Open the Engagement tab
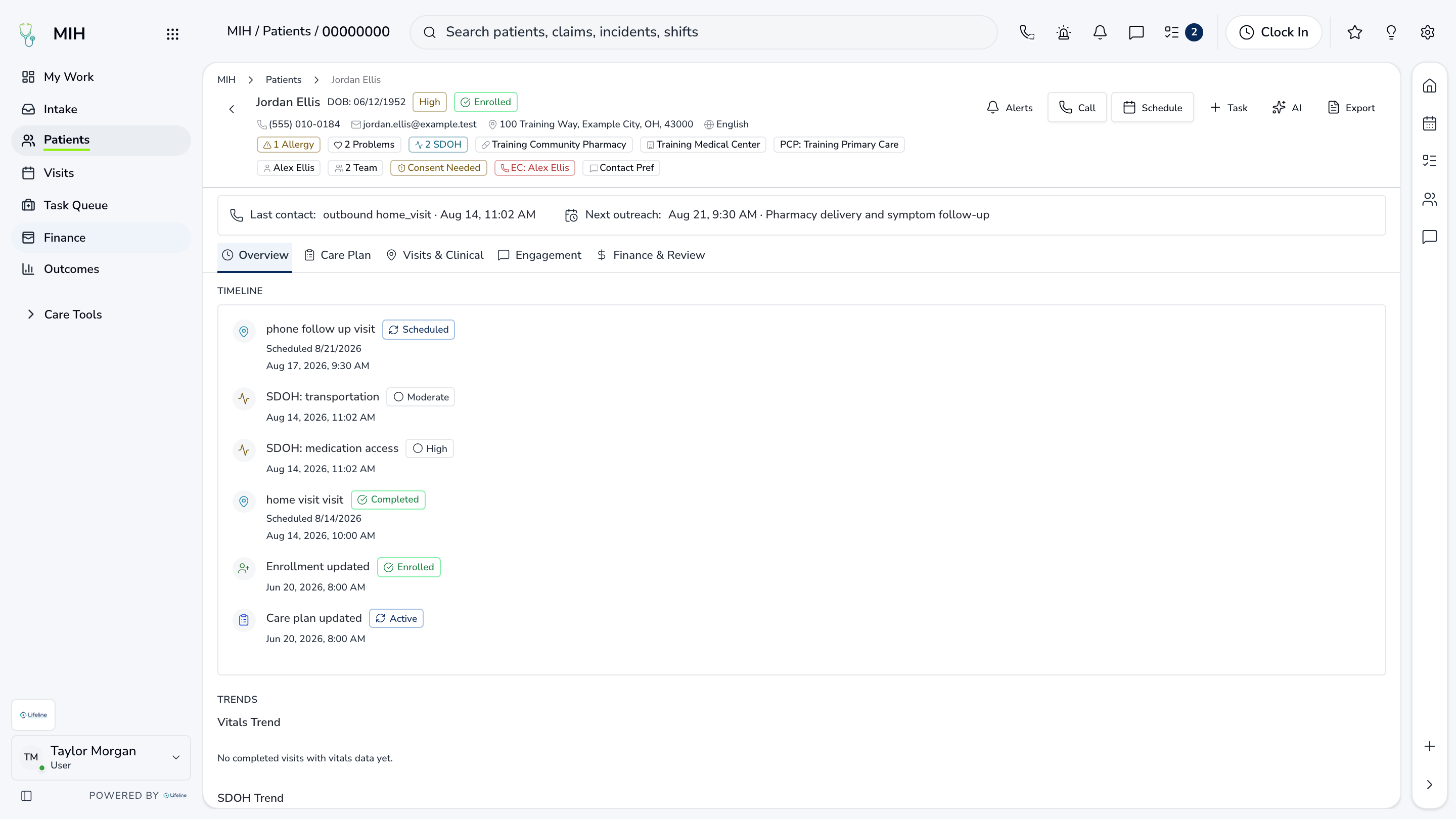The width and height of the screenshot is (1456, 819). coord(539,255)
